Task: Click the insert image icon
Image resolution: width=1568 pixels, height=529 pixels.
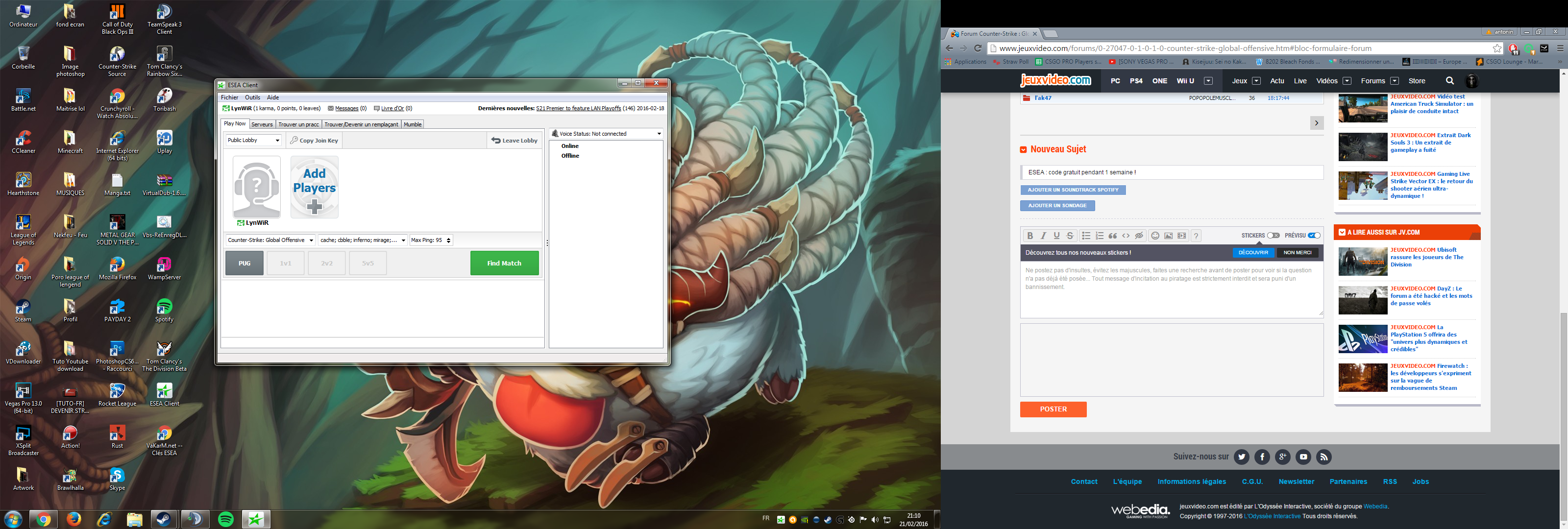Action: pos(1169,236)
